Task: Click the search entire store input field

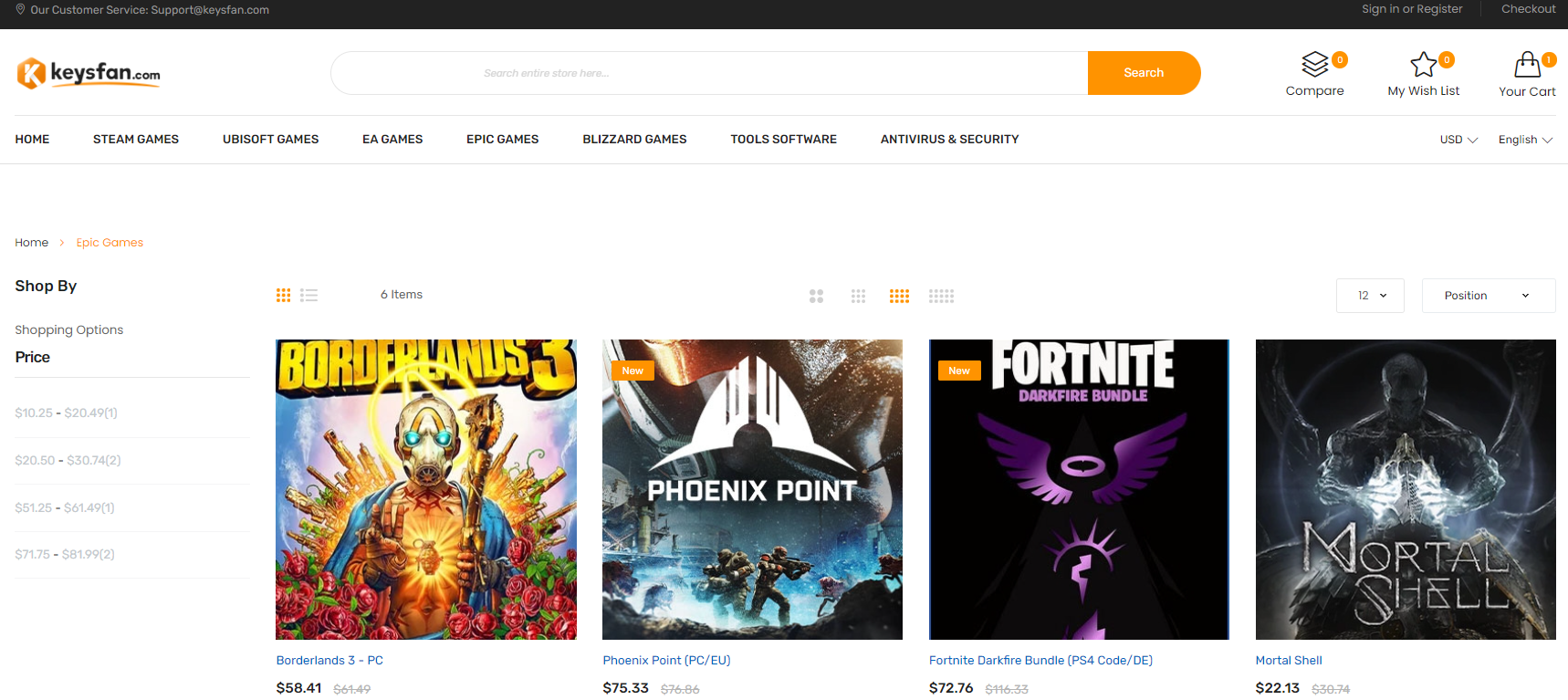Action: 709,73
